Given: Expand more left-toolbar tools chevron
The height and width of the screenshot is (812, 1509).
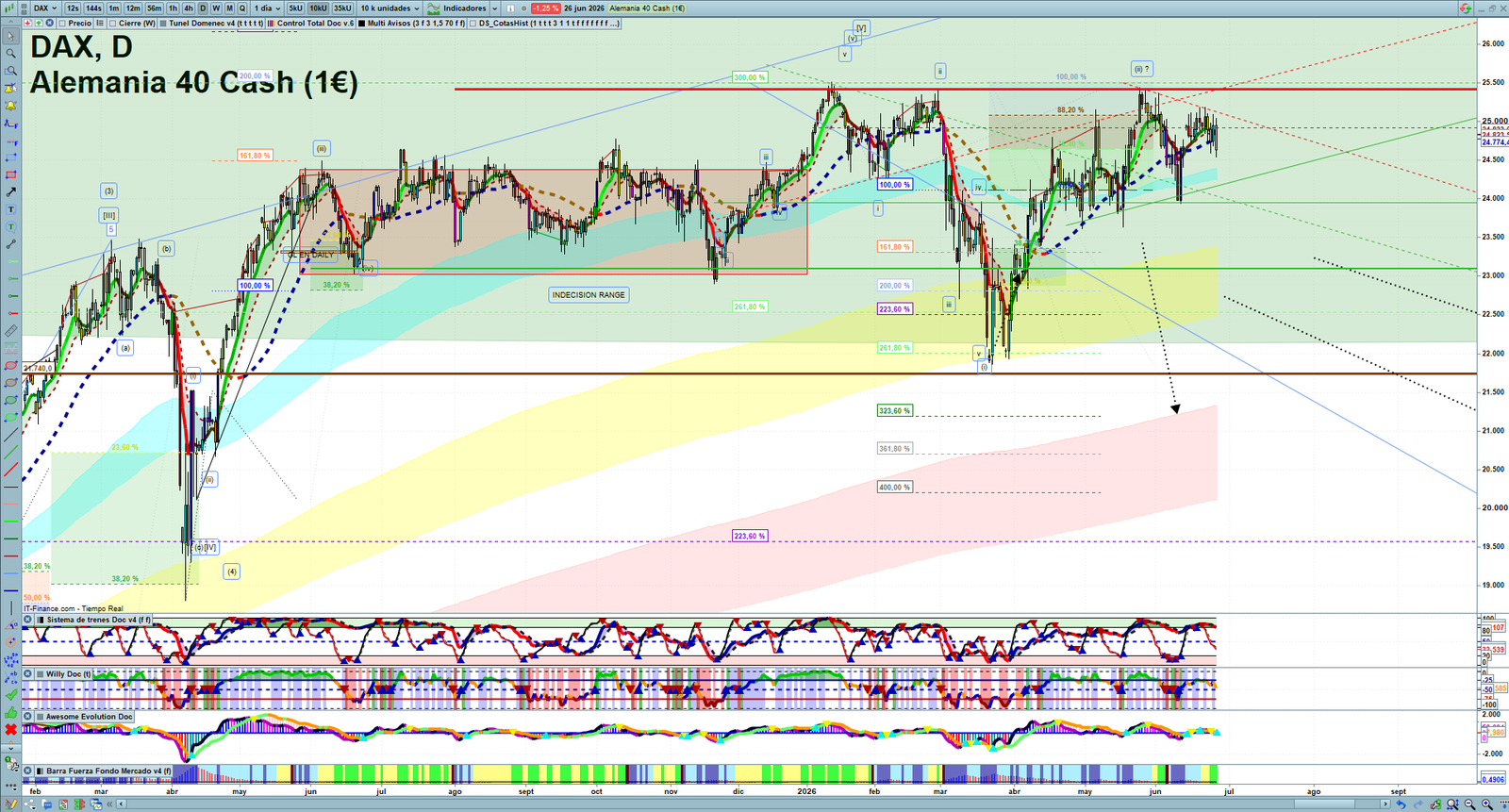Looking at the screenshot, I should click(10, 748).
